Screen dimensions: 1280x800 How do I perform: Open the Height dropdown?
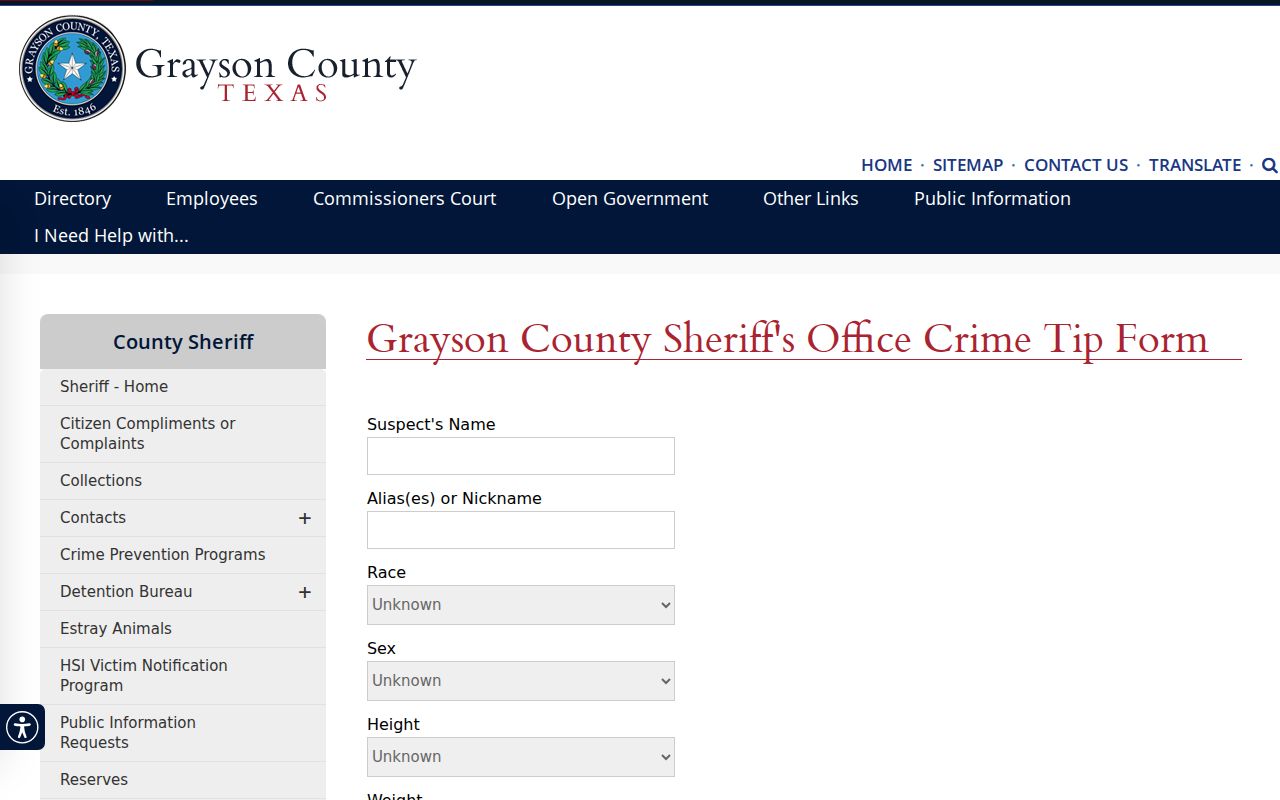coord(521,757)
